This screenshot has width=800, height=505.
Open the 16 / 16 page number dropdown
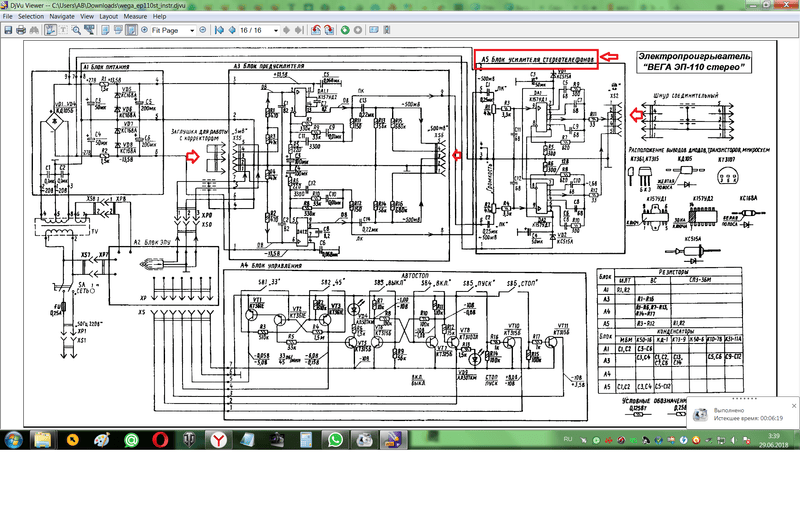click(276, 31)
